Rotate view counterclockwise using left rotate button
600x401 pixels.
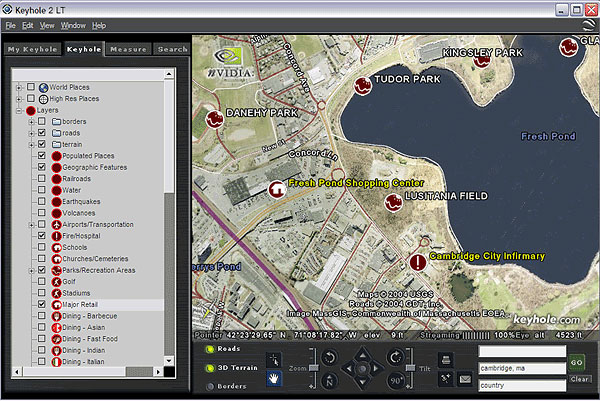coord(329,357)
